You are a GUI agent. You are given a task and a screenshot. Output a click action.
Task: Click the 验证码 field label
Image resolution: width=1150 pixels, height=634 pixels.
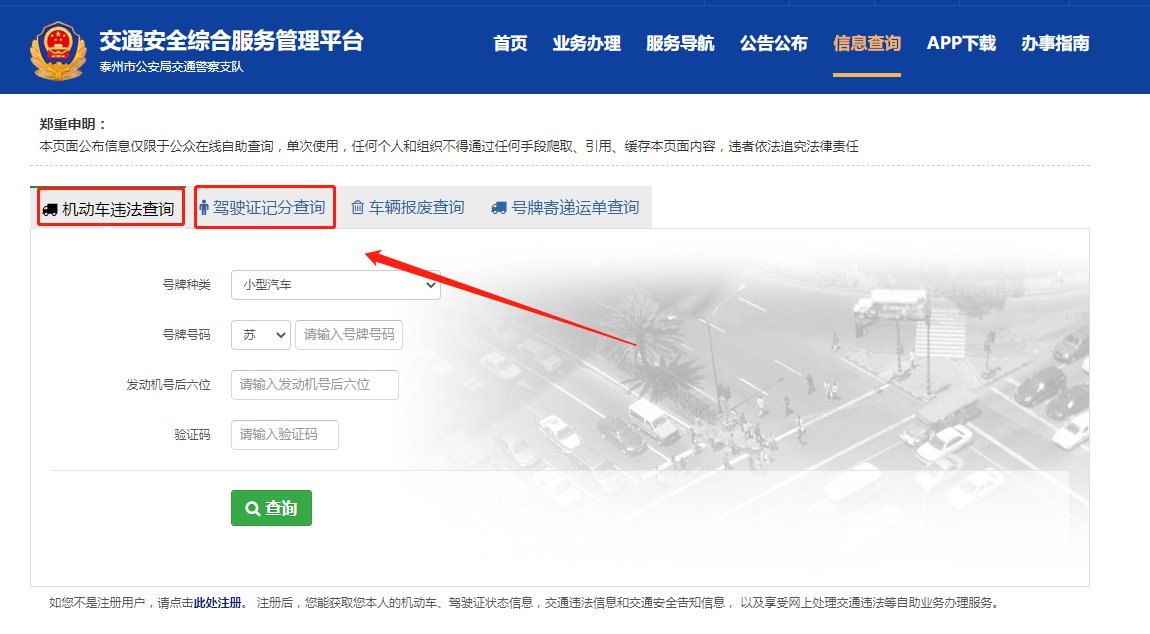pyautogui.click(x=192, y=434)
